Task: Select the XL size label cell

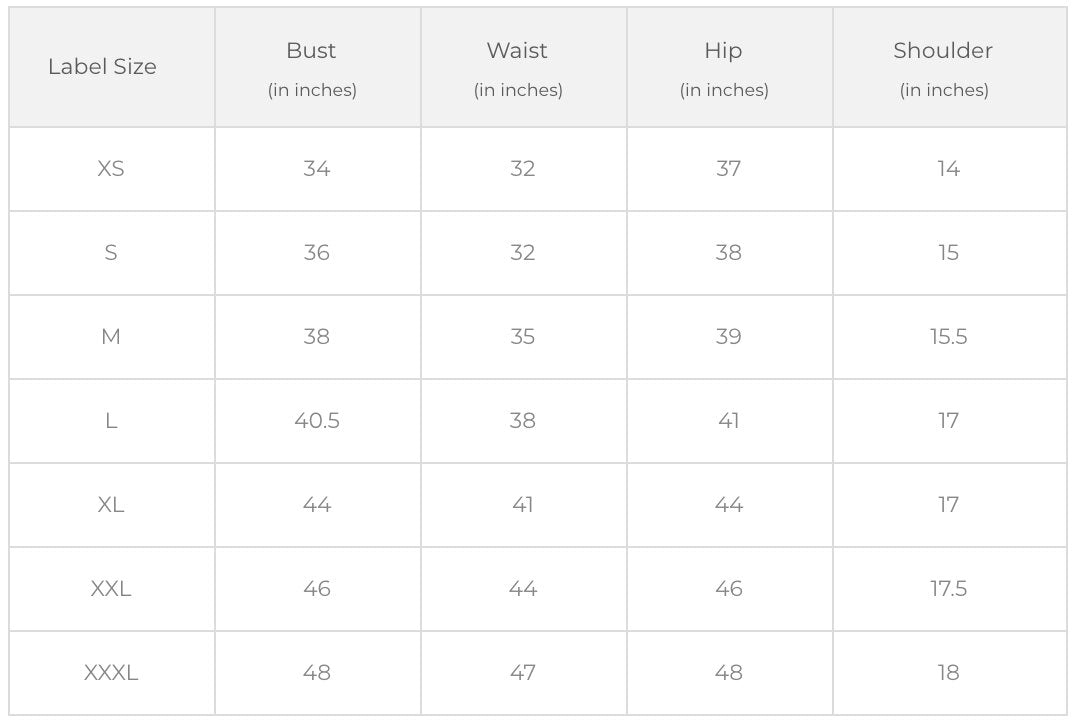Action: point(111,505)
